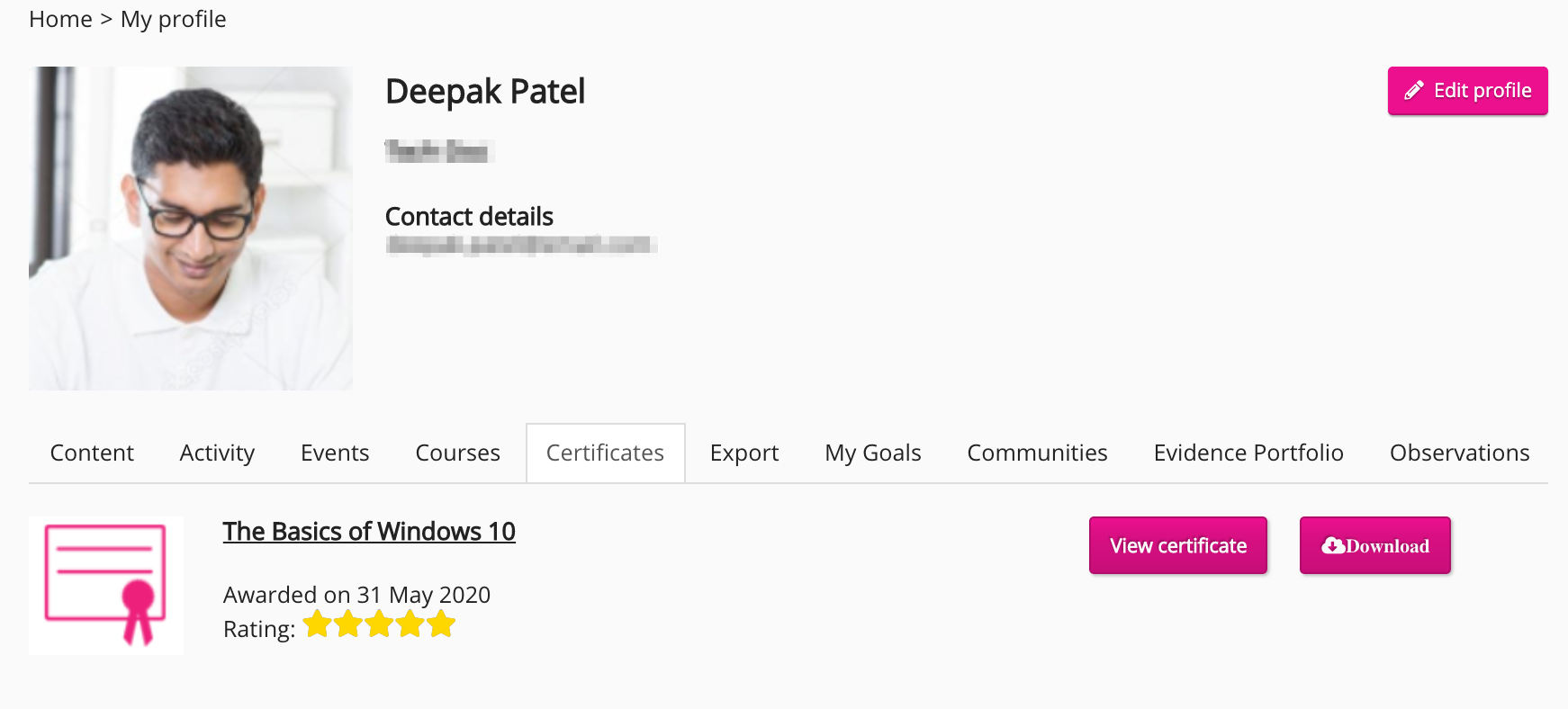Viewport: 1568px width, 709px height.
Task: Open the My Goals tab
Action: tap(872, 453)
